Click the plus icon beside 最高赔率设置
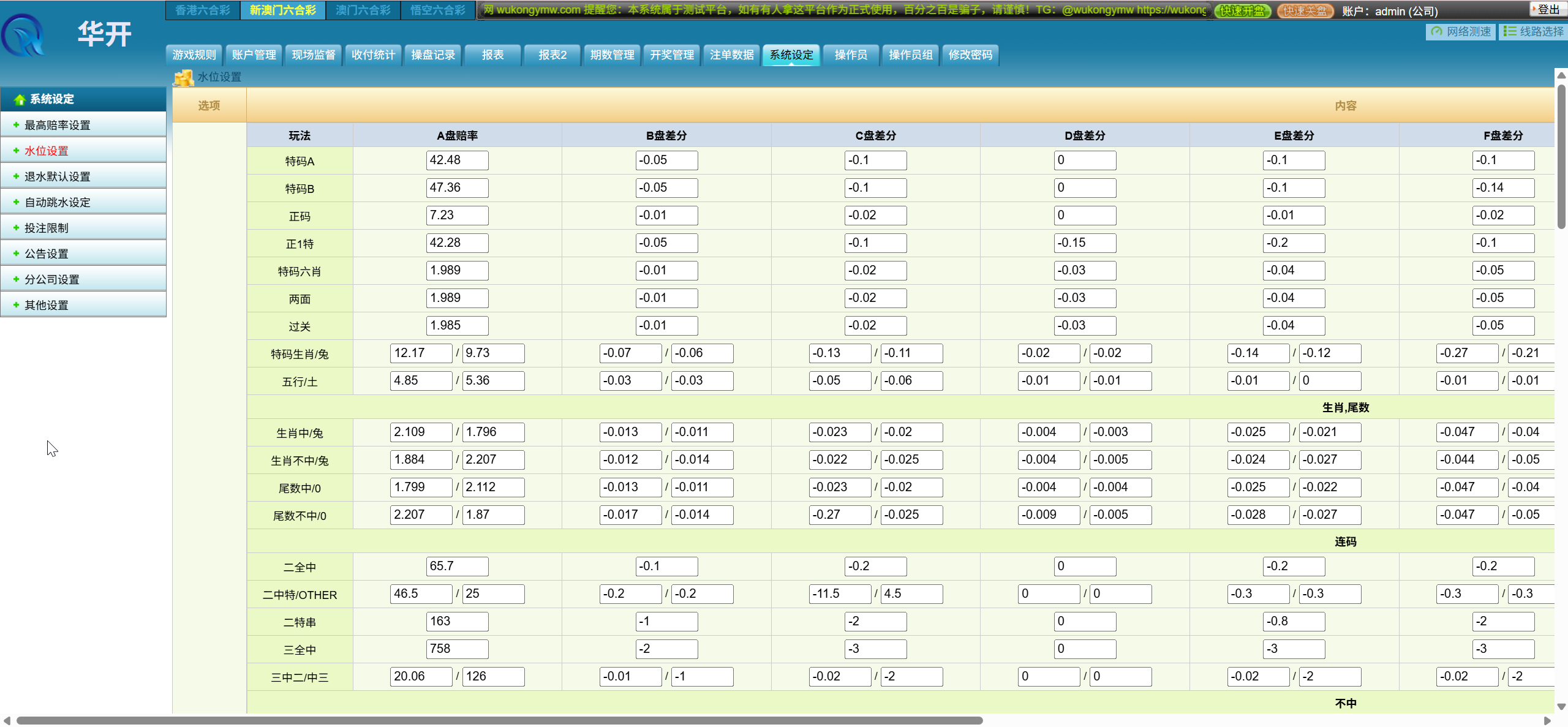 pos(17,125)
